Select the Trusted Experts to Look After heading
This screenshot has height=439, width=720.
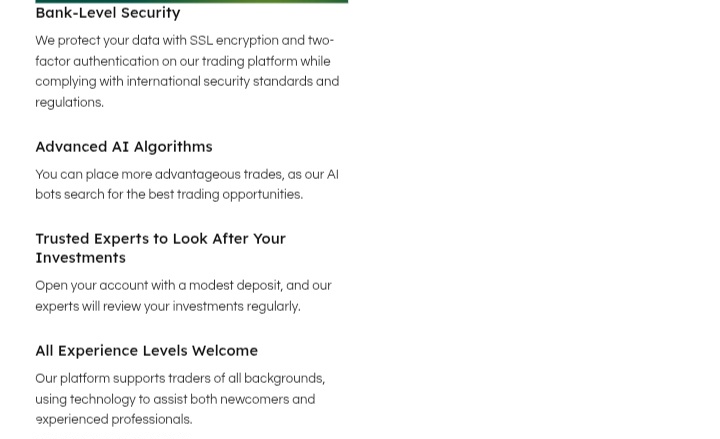pos(161,248)
